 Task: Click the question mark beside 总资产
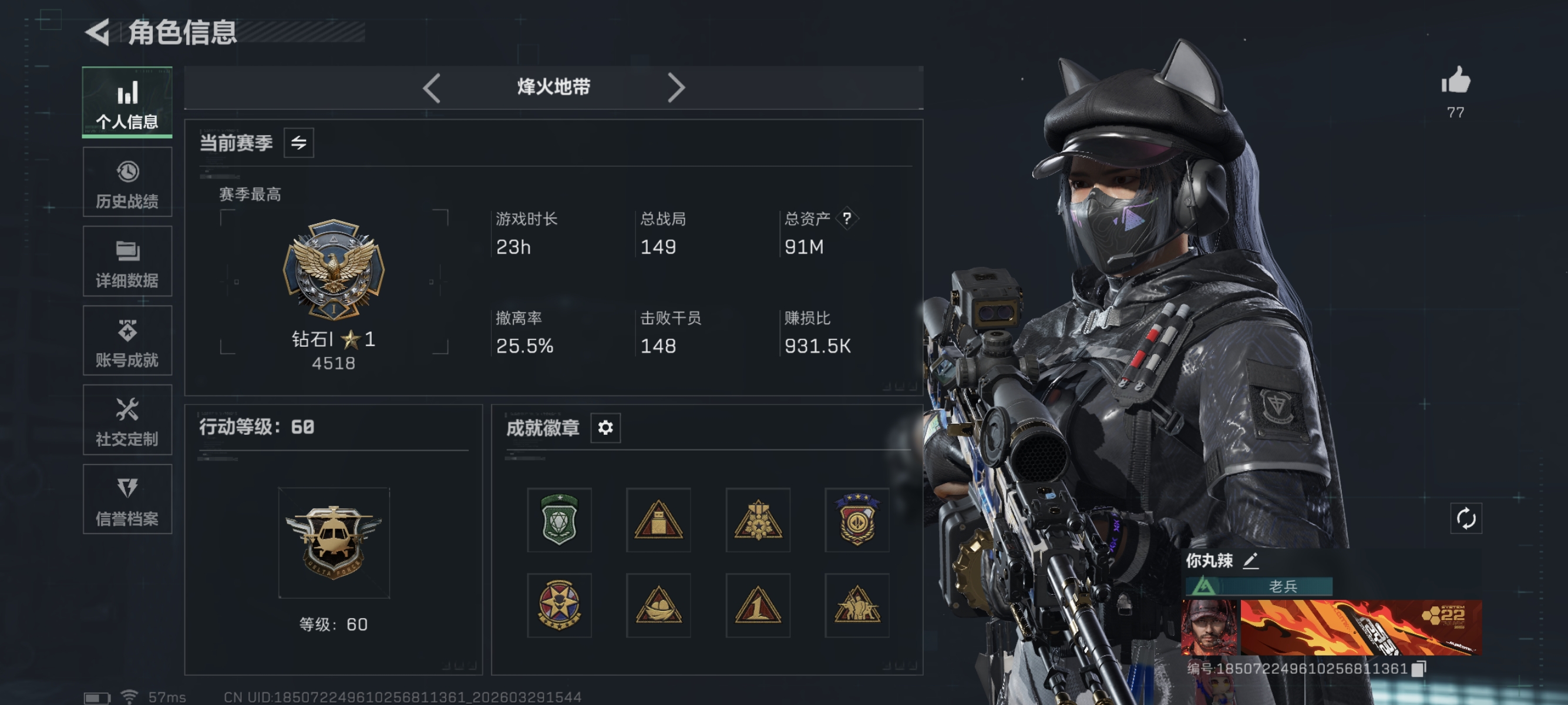[847, 218]
